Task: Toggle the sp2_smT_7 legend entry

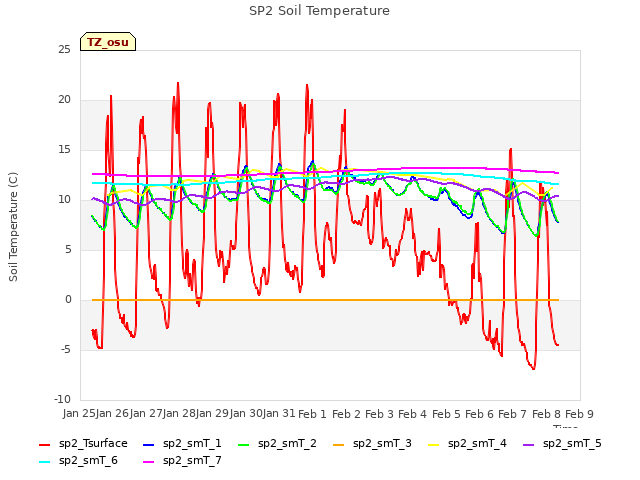Action: point(182,460)
